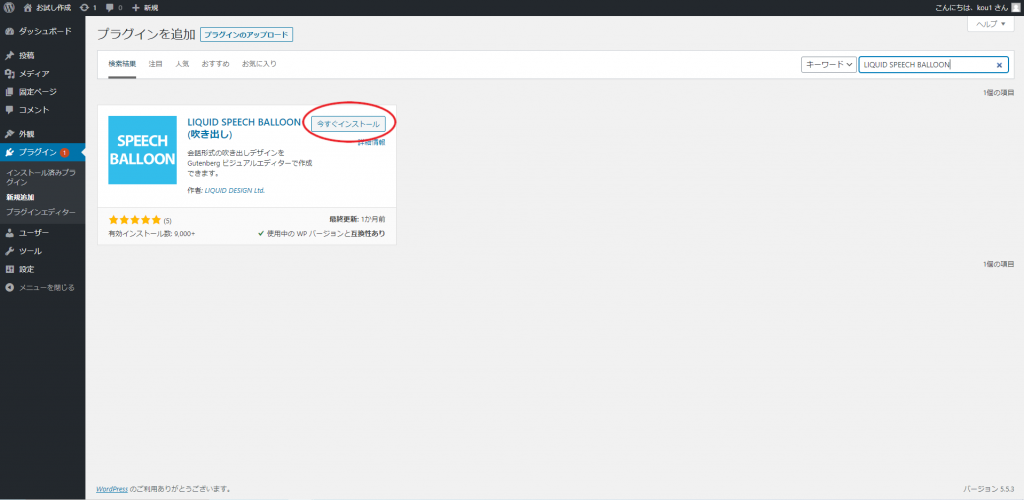Click the Upload Plugin button
This screenshot has width=1024, height=500.
point(246,35)
